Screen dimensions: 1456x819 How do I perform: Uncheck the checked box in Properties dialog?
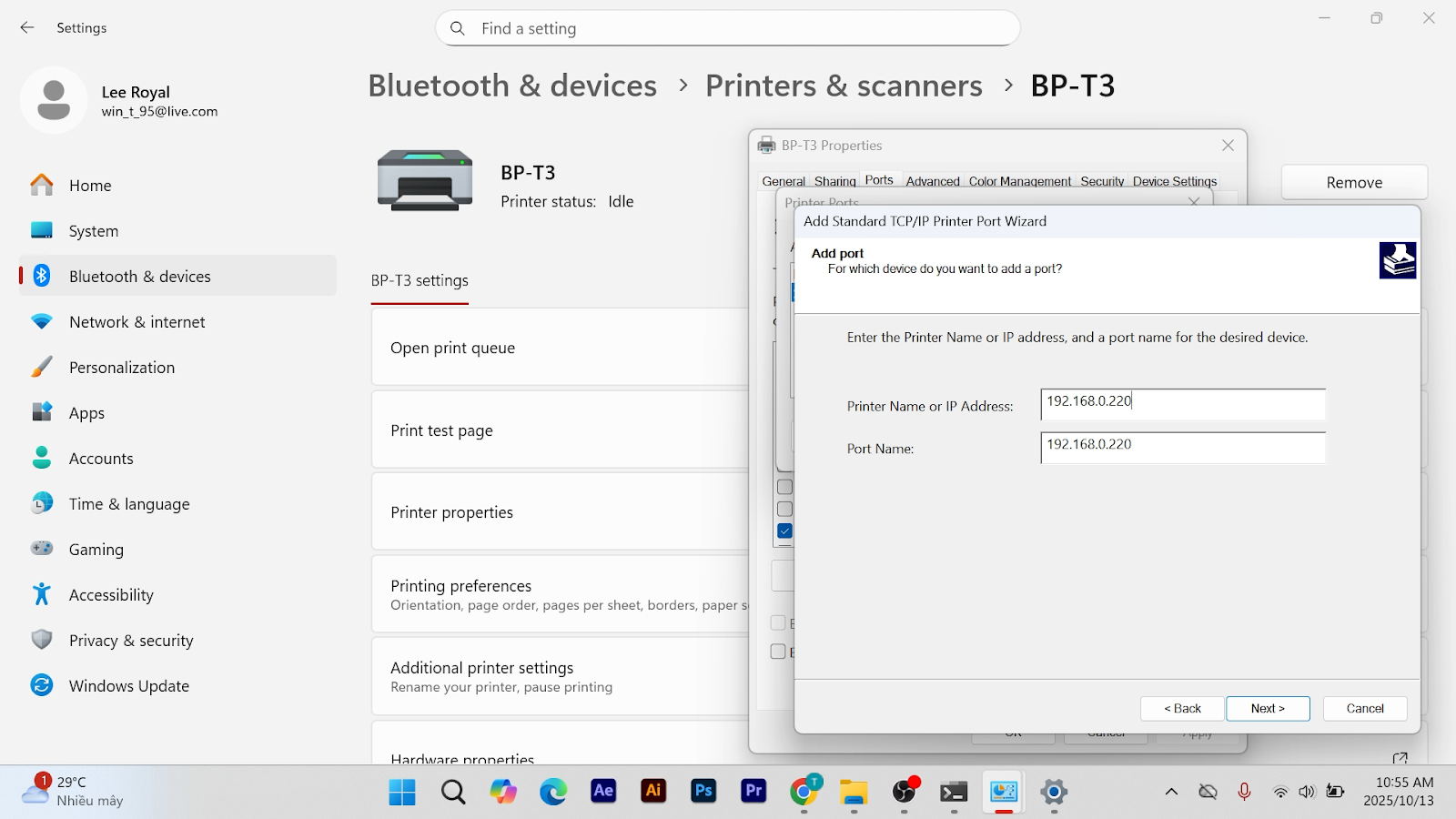(785, 531)
